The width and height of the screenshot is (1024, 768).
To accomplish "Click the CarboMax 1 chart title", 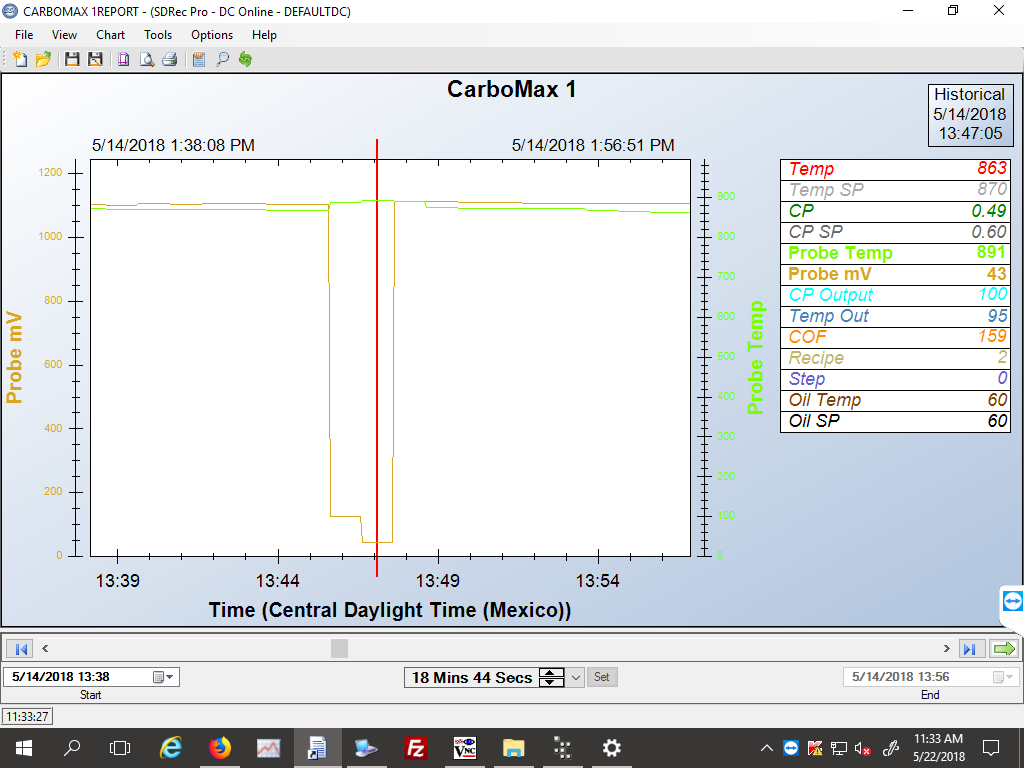I will 511,89.
